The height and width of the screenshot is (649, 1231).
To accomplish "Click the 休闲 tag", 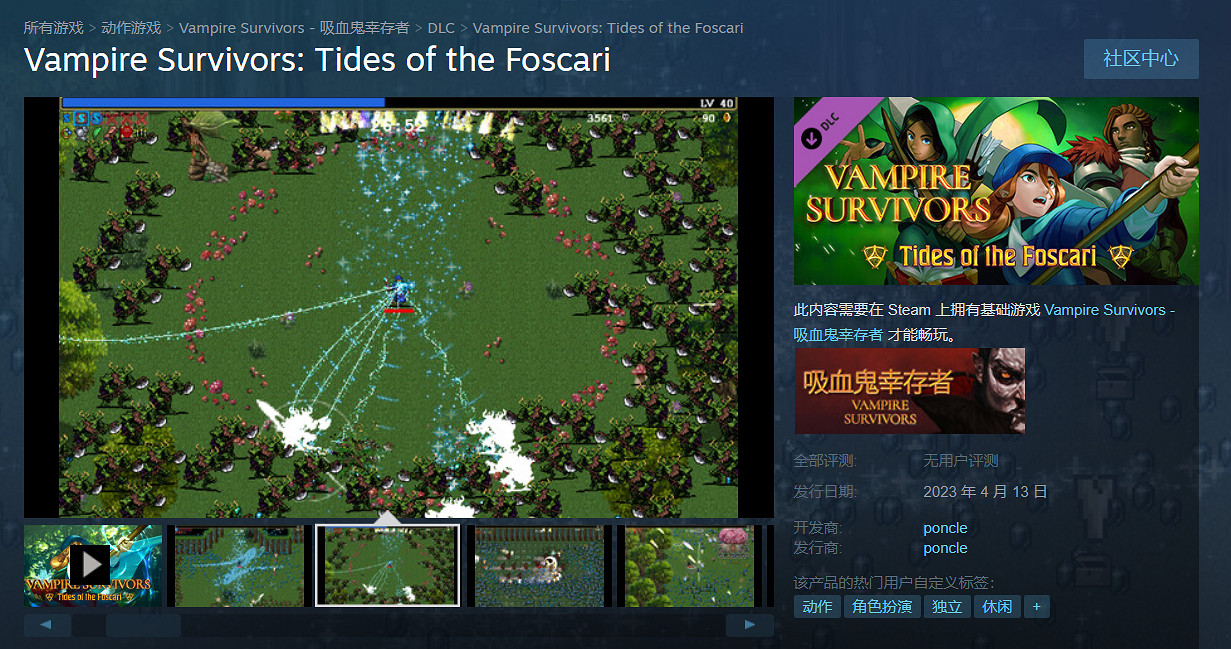I will pos(997,607).
